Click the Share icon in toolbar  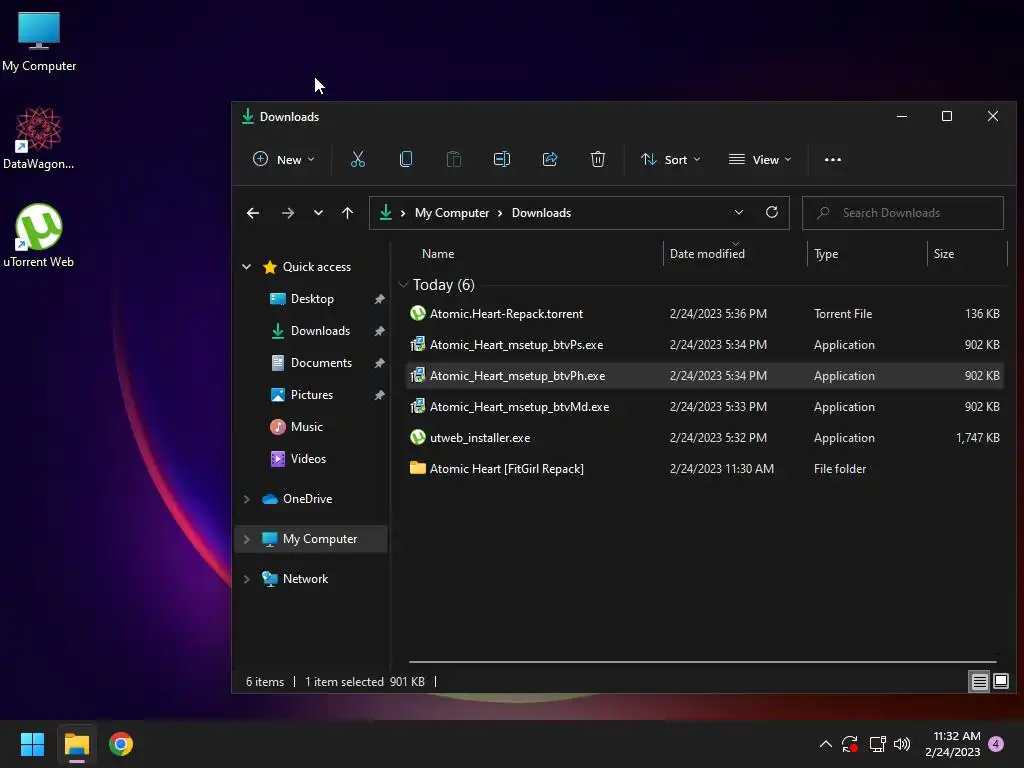point(550,159)
